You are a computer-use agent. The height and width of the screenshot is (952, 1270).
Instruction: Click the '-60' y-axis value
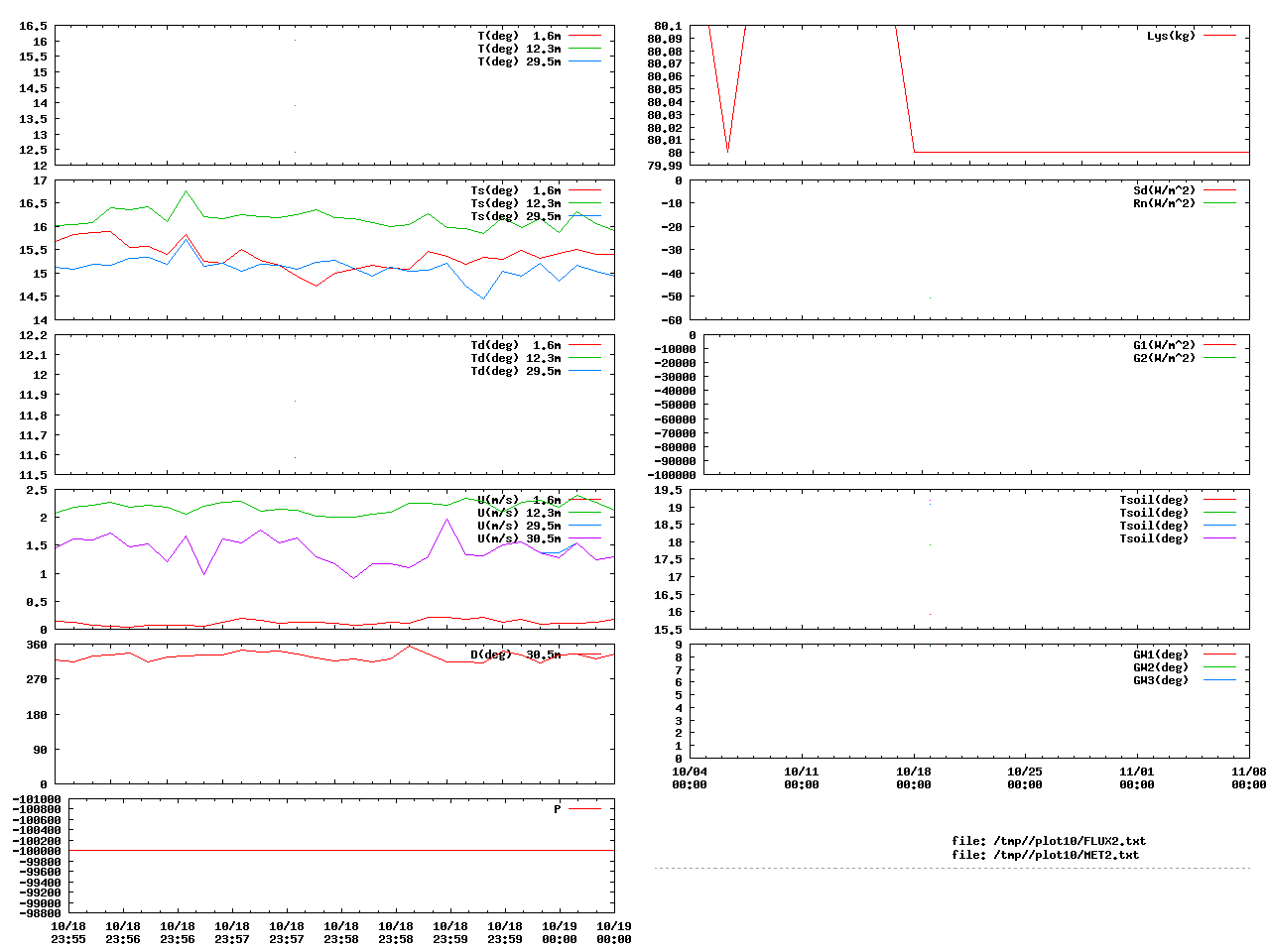pos(672,320)
